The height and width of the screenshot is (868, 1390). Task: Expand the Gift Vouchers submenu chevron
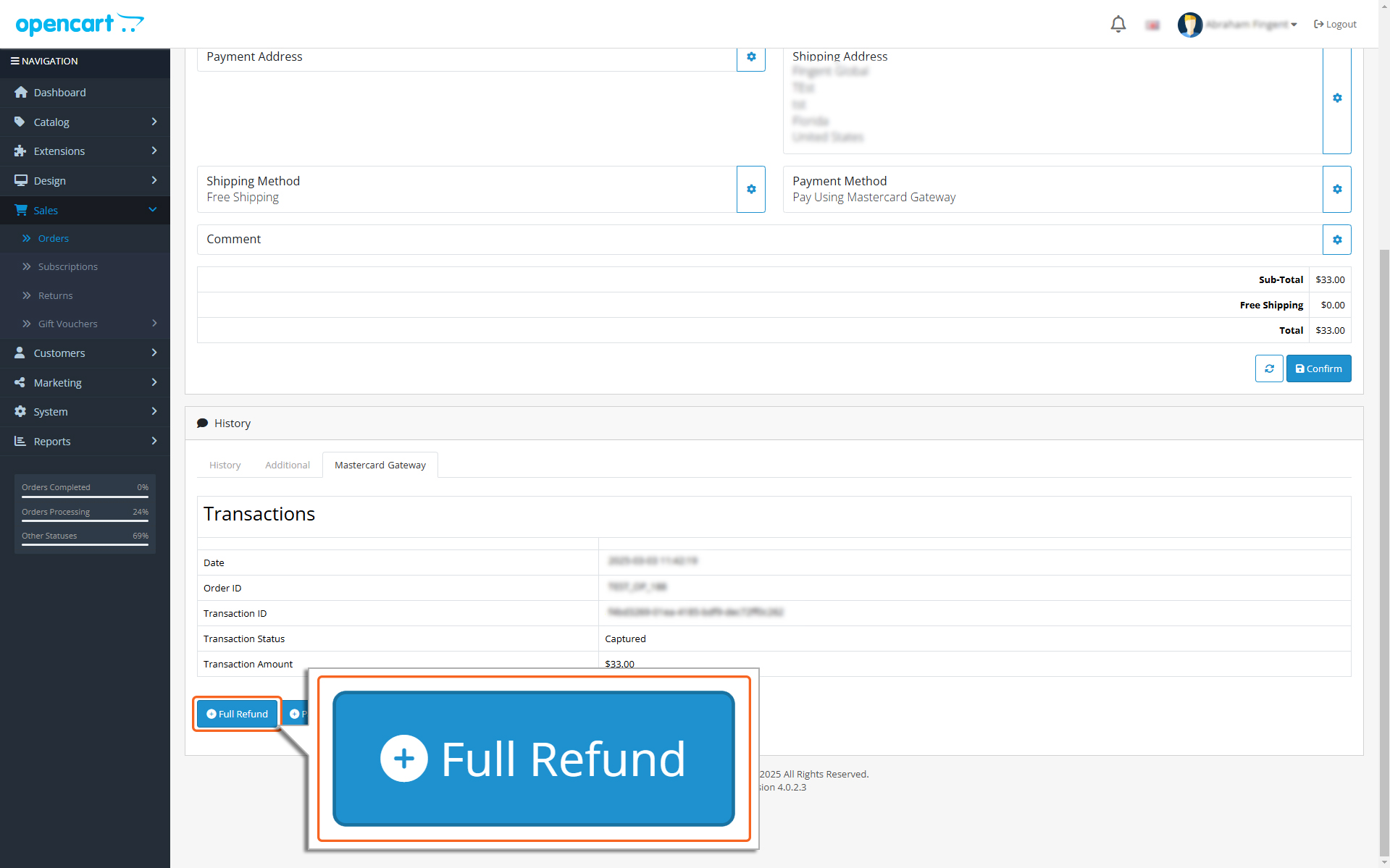tap(154, 324)
